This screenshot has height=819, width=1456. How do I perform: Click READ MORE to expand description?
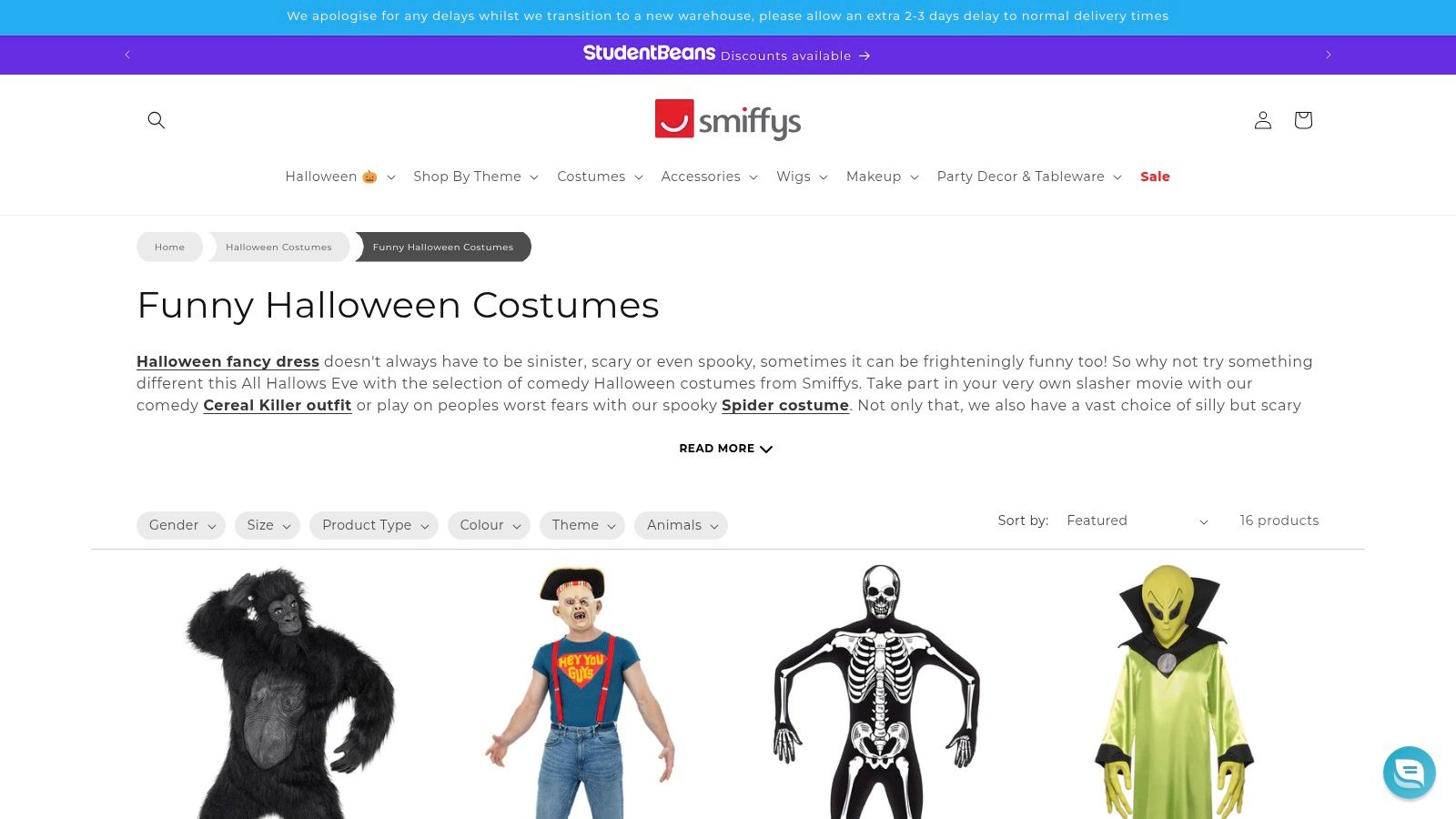pos(726,449)
